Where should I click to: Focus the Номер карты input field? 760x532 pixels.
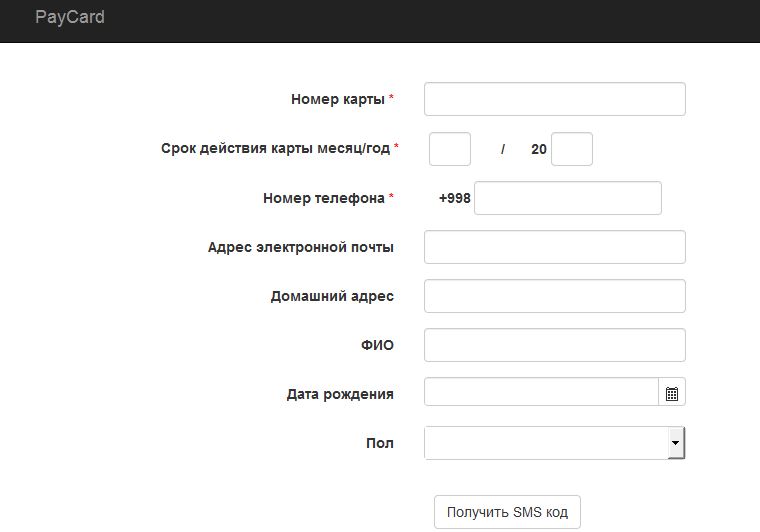[554, 100]
